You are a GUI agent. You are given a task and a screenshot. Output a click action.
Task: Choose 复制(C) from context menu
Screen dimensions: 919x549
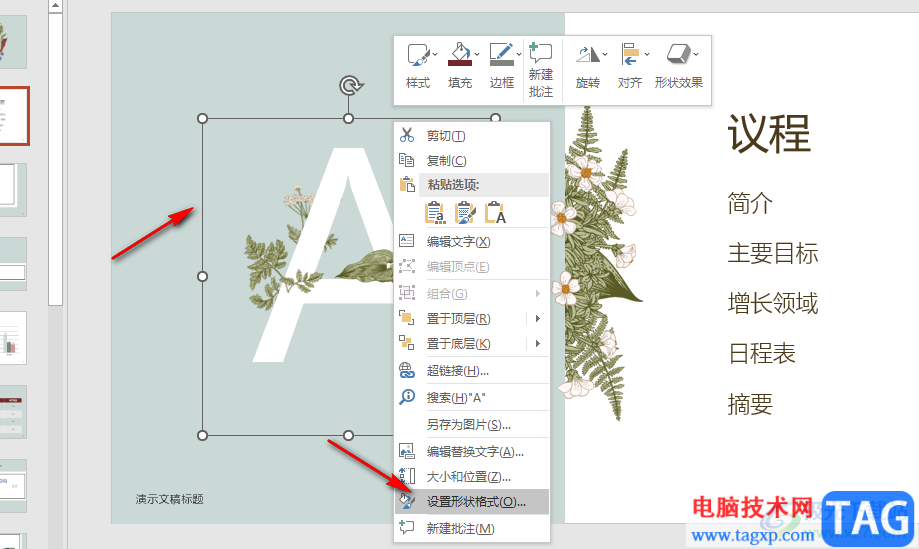pyautogui.click(x=472, y=161)
